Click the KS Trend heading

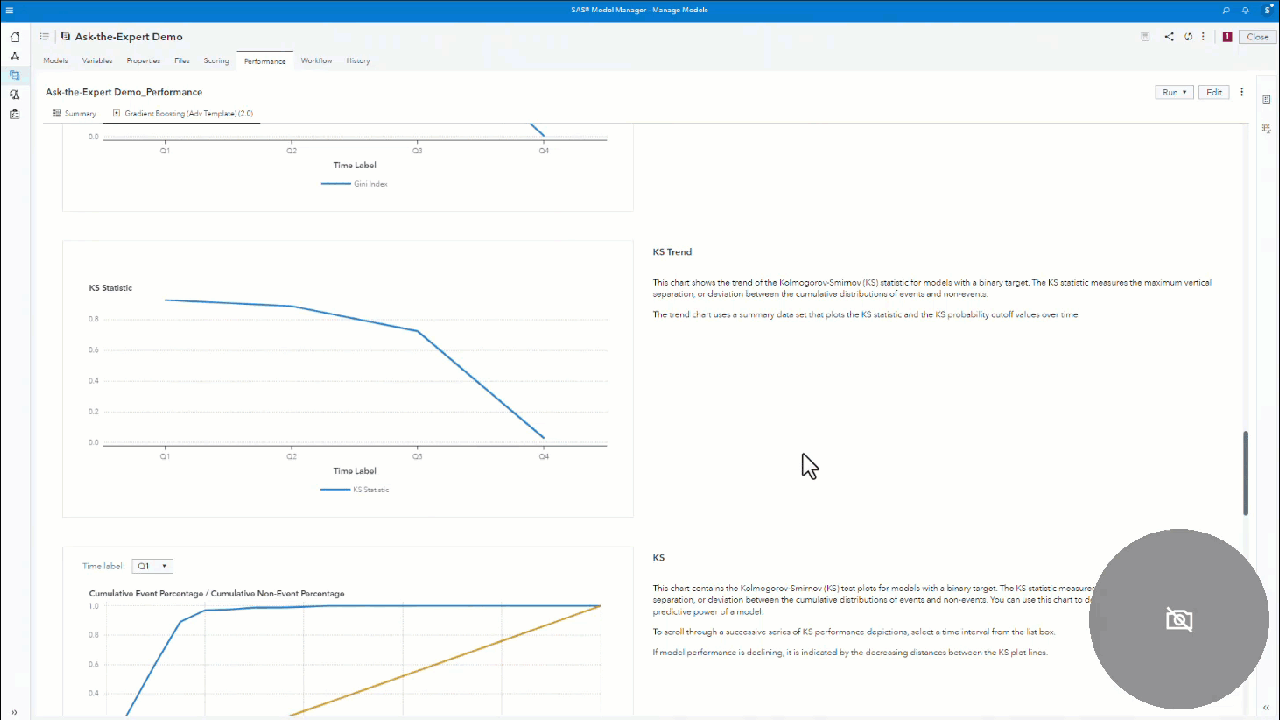coord(672,252)
